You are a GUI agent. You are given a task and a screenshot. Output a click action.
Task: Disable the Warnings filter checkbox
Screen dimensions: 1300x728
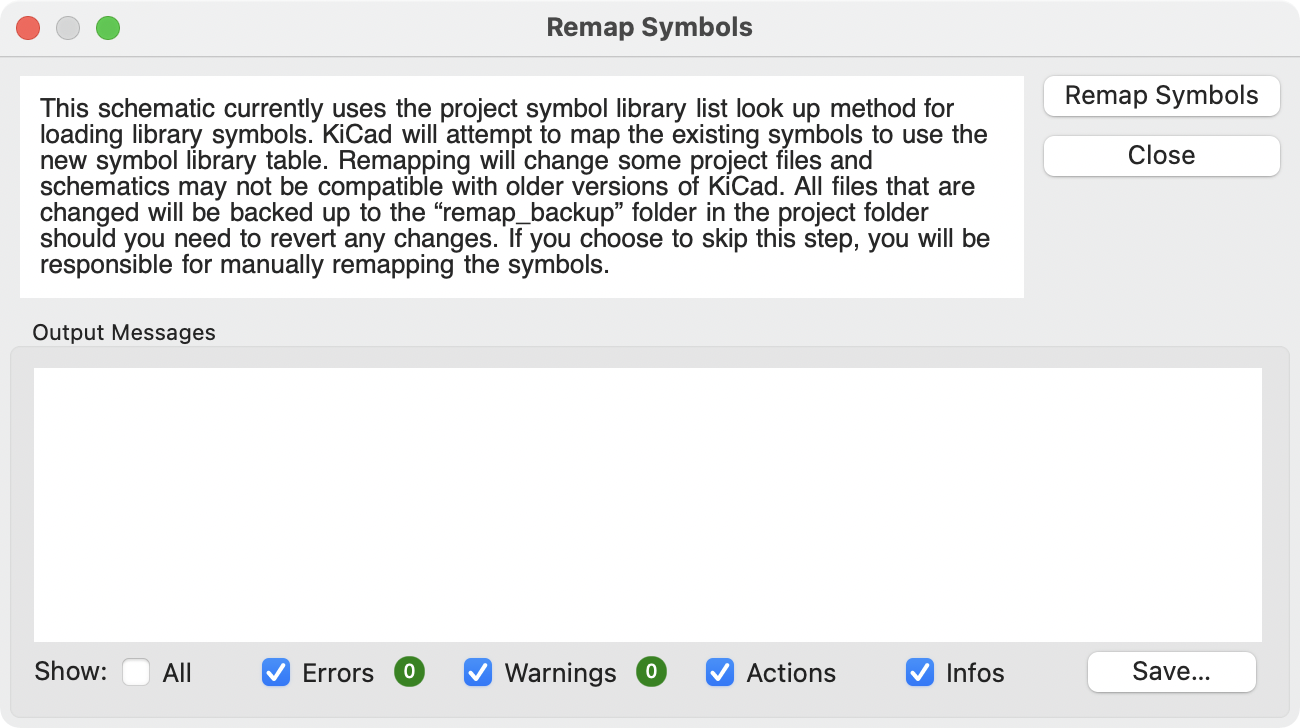[478, 673]
